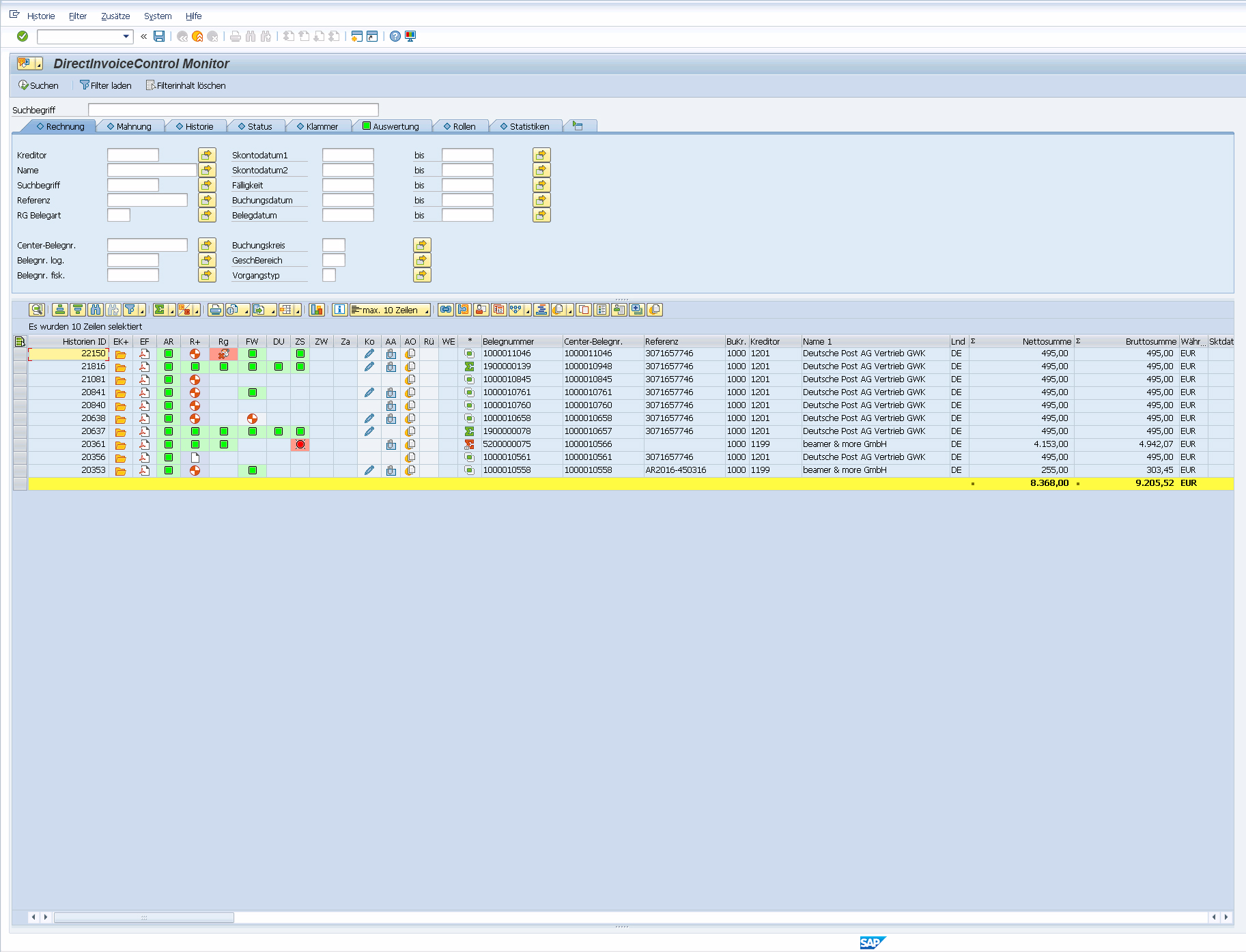The image size is (1246, 952).
Task: Open the Zusätze menu
Action: (115, 16)
